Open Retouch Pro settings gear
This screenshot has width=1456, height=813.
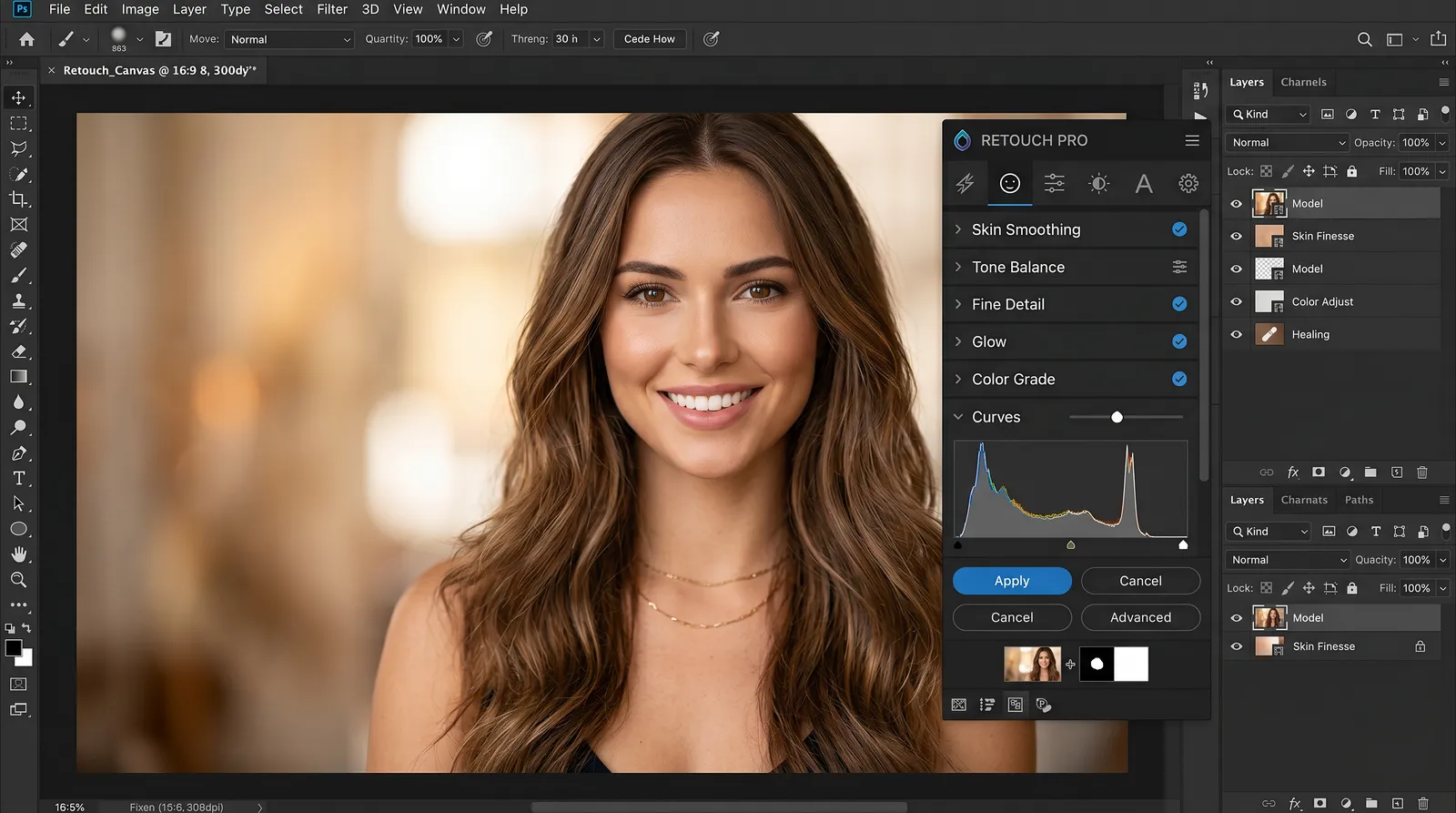tap(1188, 183)
